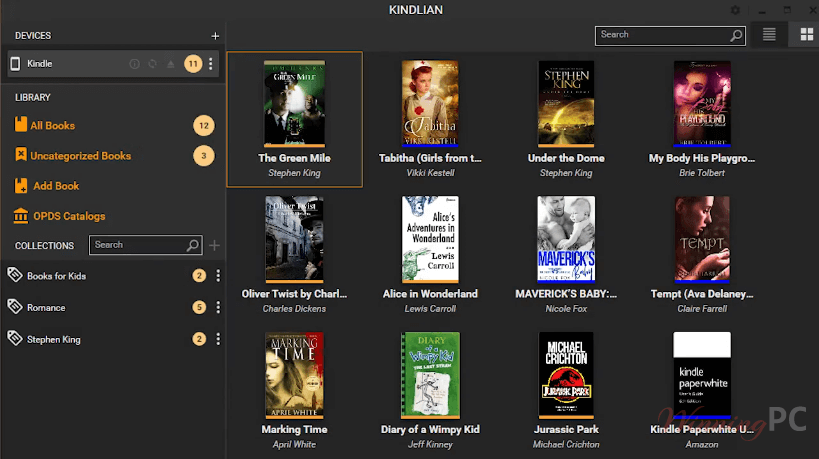
Task: Focus the main book search field
Action: coord(670,36)
